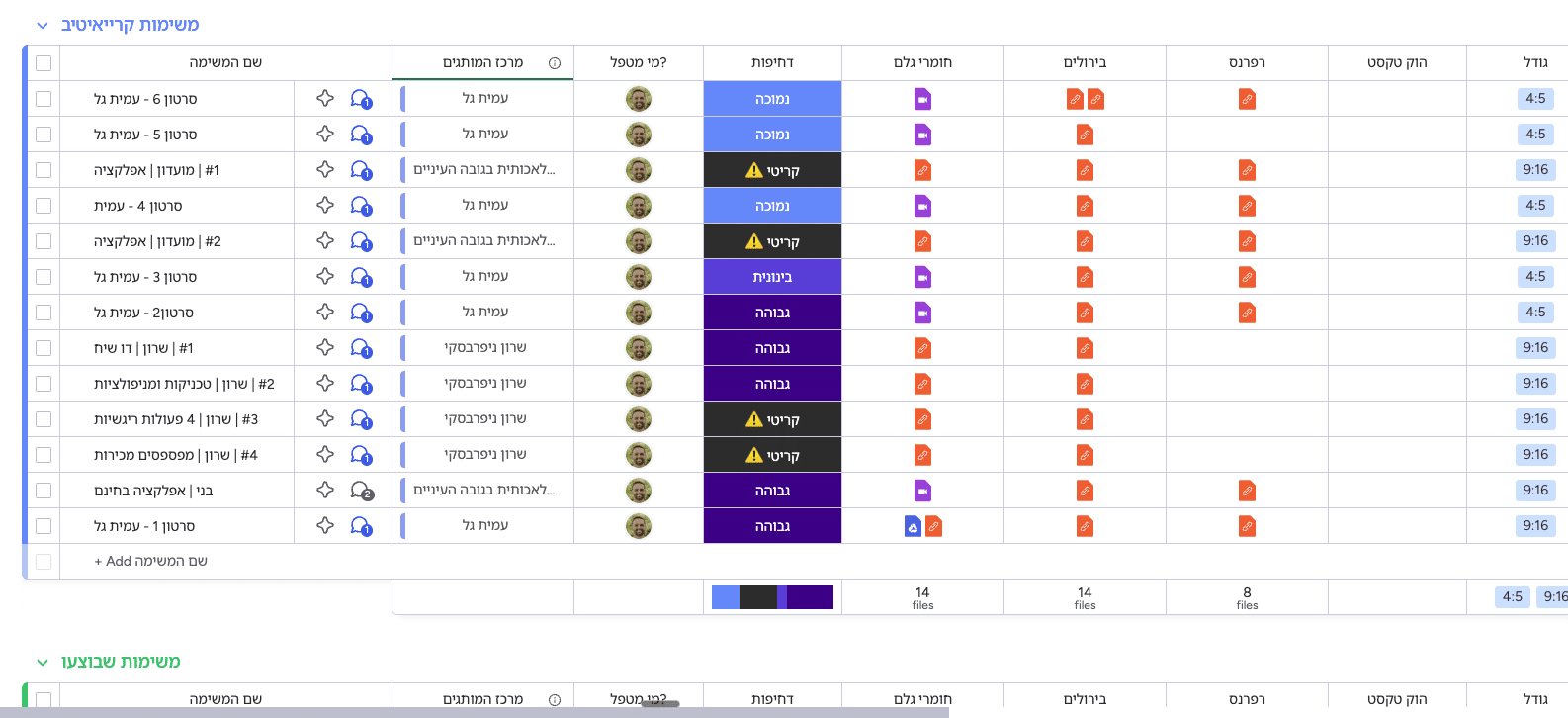Viewport: 1568px width, 718px height.
Task: Open size 4:5 dropdown on סרטון 6 row
Action: pyautogui.click(x=1535, y=98)
